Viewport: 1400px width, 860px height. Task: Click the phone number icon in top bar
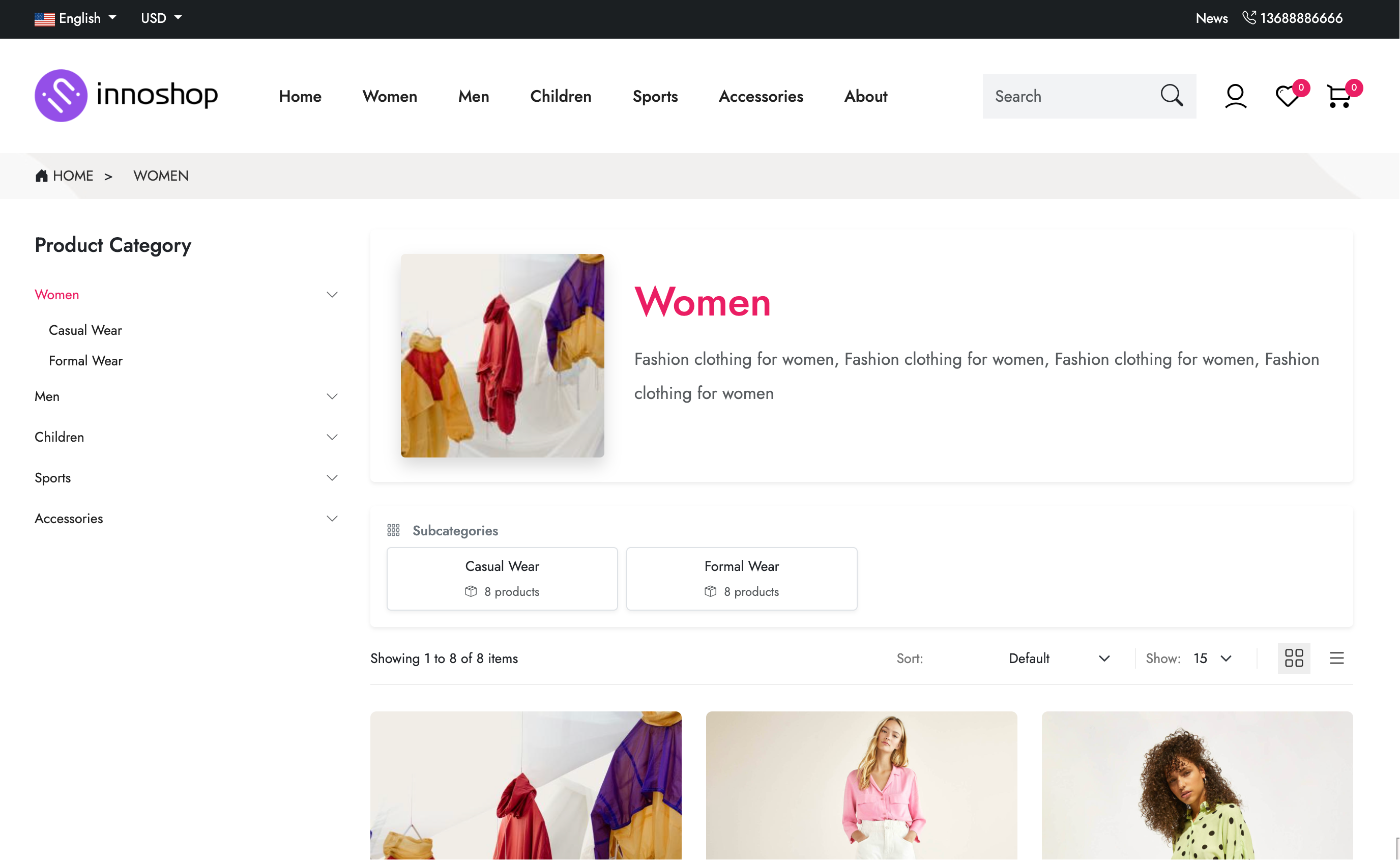(1249, 18)
